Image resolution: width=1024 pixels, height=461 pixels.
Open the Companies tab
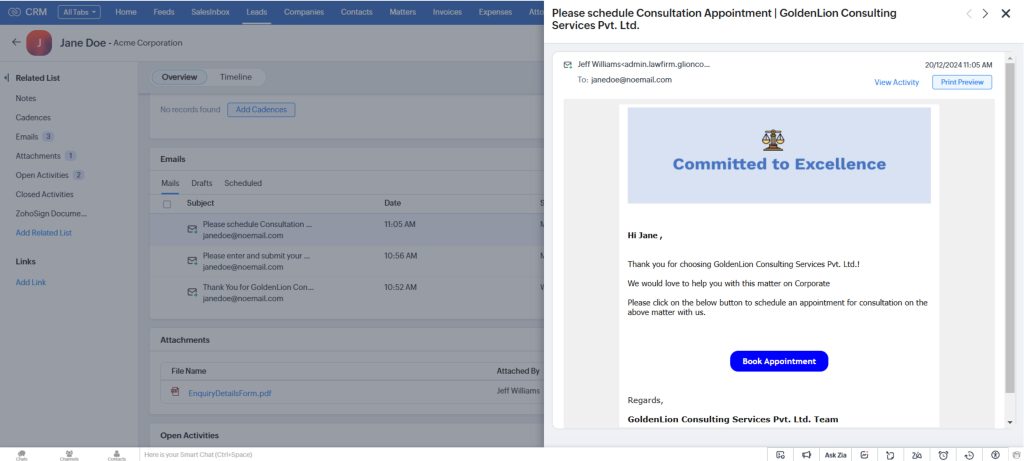click(304, 12)
